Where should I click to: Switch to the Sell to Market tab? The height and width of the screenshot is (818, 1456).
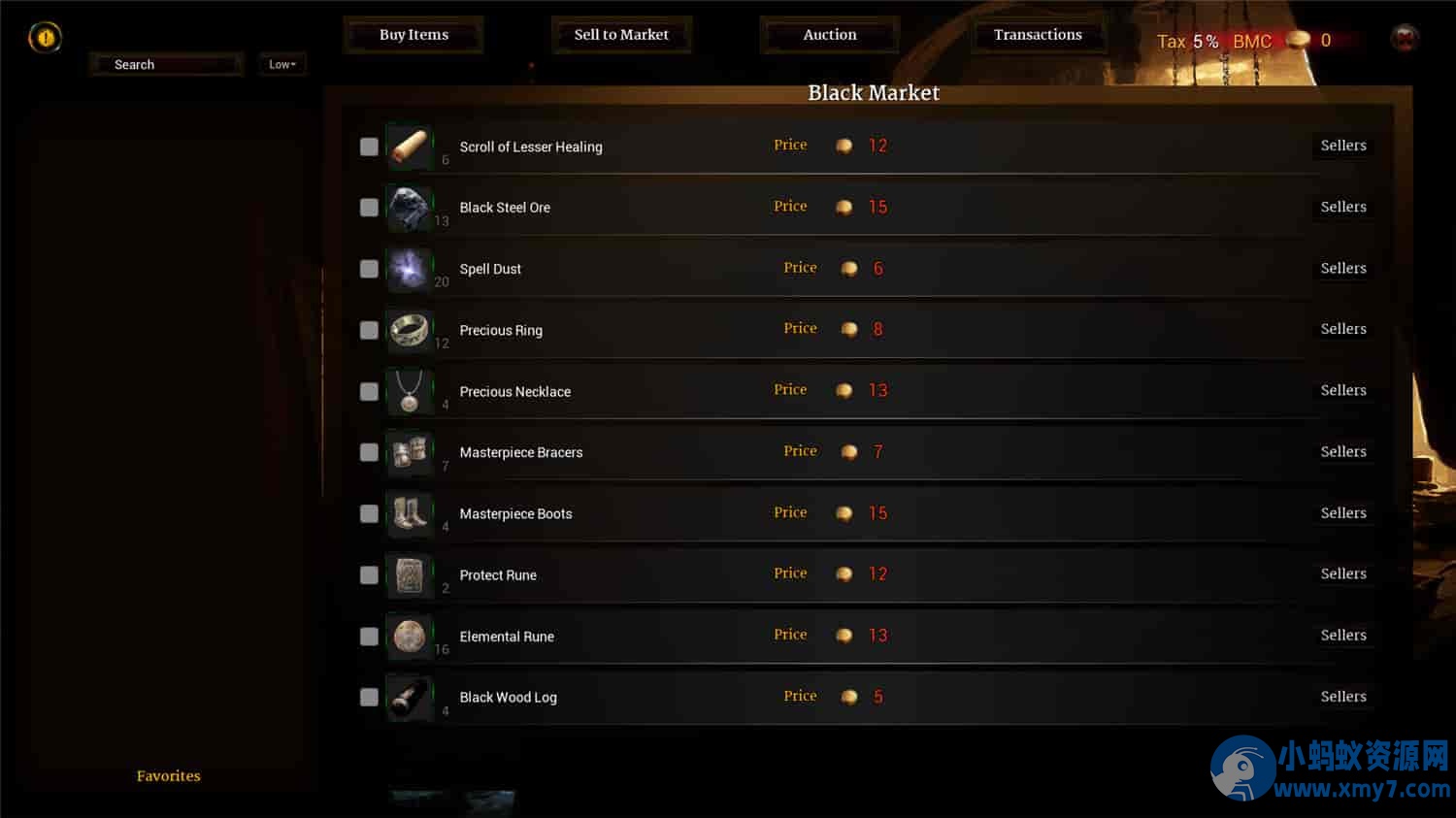click(621, 35)
